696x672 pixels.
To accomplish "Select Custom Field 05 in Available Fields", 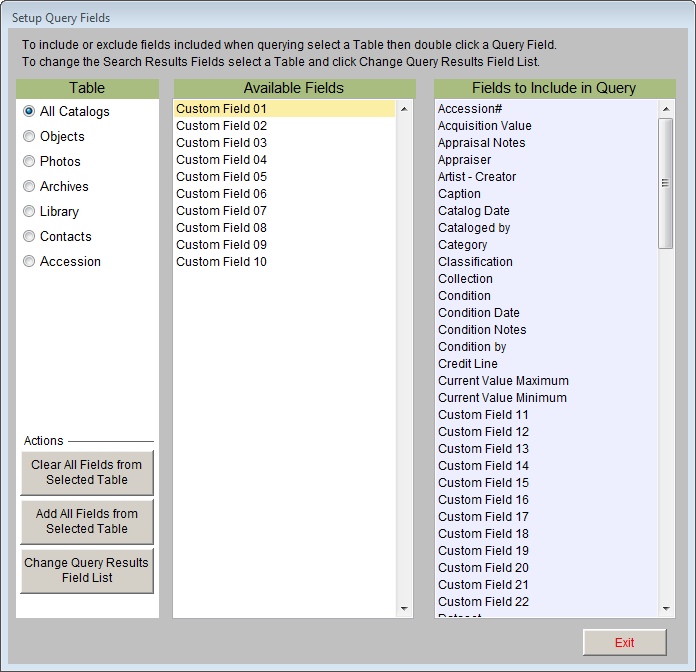I will (284, 177).
